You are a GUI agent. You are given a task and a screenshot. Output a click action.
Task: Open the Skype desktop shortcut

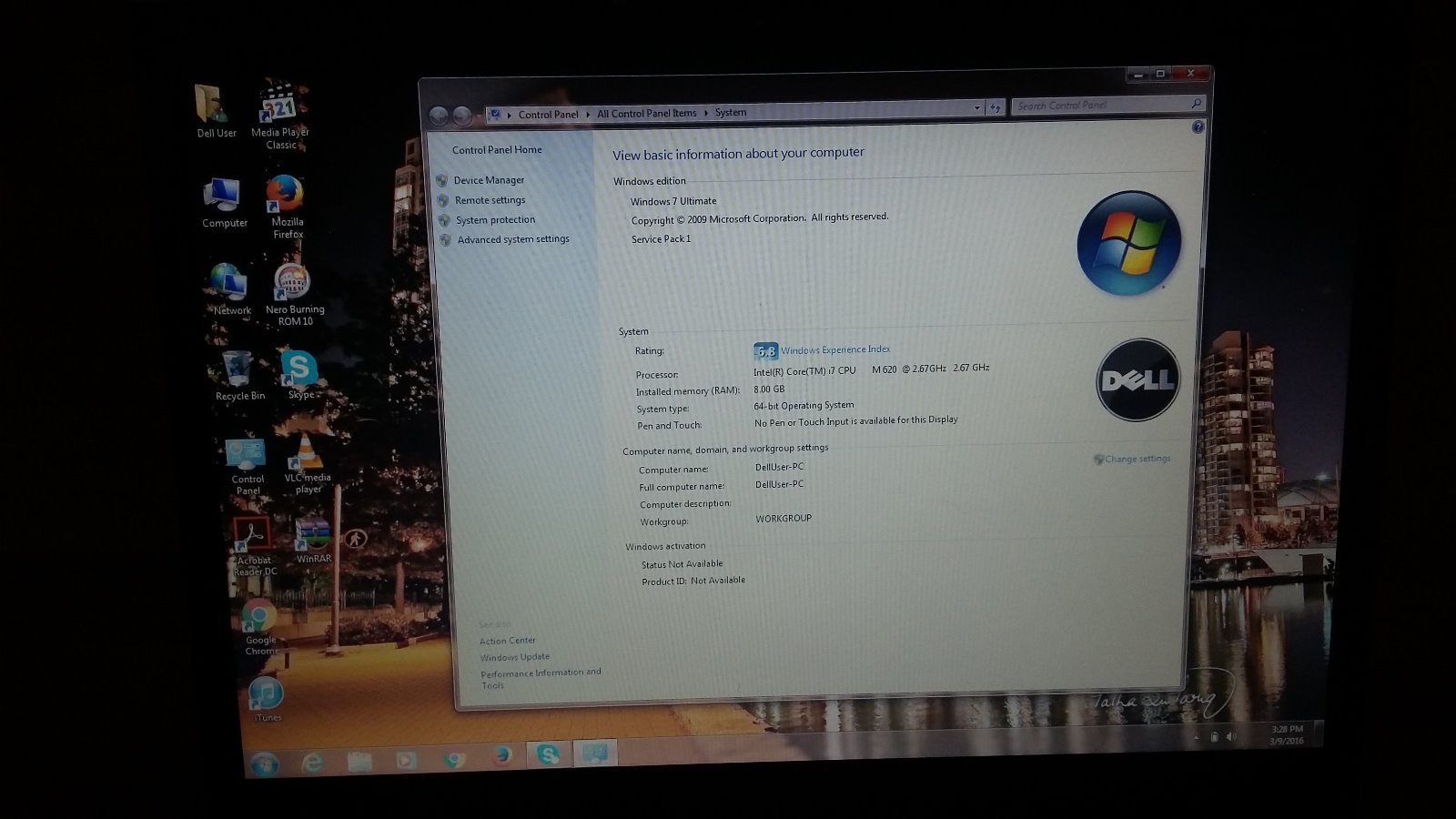[300, 375]
